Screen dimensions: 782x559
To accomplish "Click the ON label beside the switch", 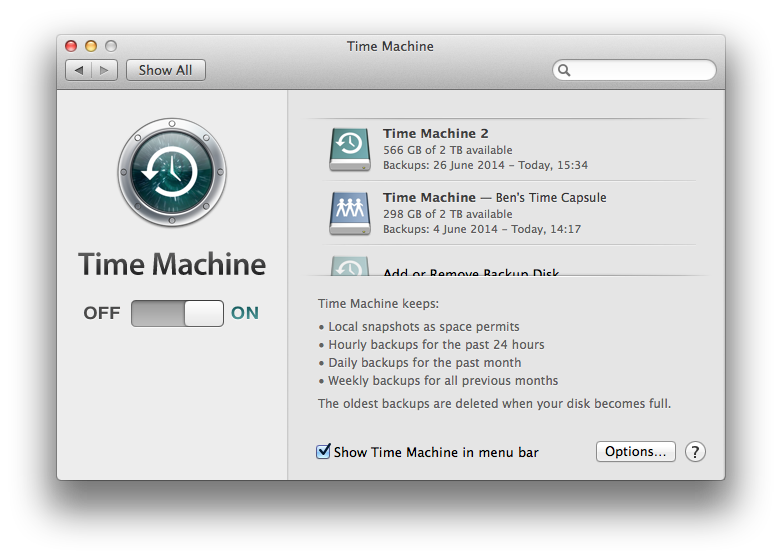I will [245, 313].
